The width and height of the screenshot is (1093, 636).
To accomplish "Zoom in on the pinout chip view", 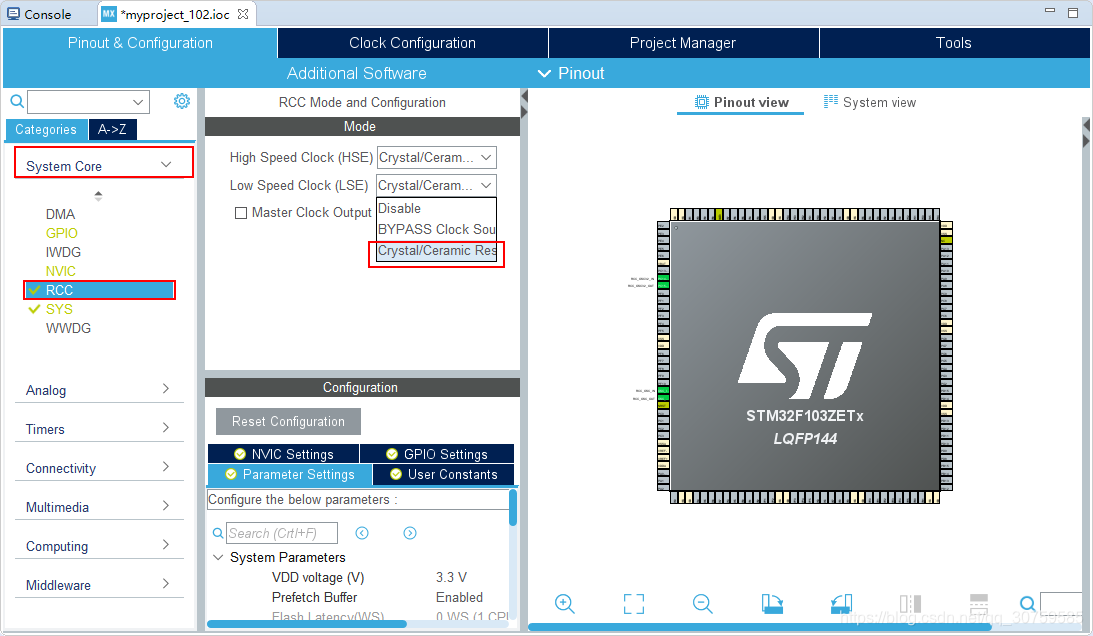I will point(564,603).
